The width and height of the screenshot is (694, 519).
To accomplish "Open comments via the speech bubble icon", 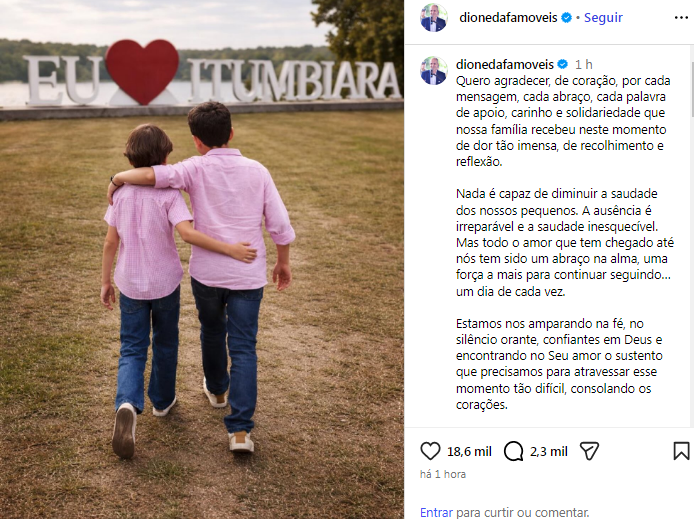I will pos(513,451).
